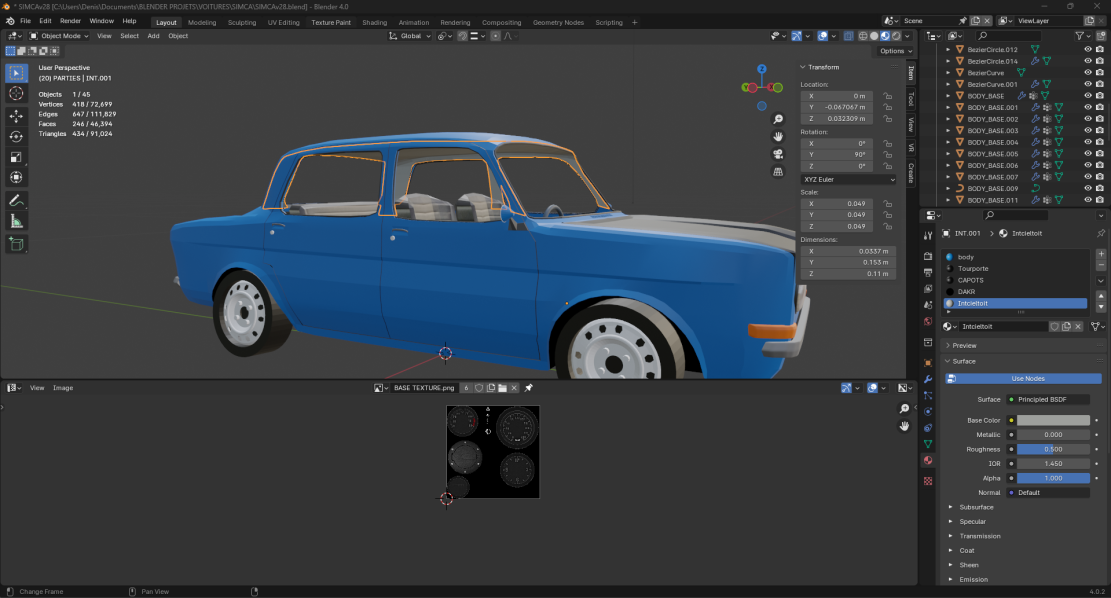Disable rendering for BezierCurve camera icon

pos(1100,73)
